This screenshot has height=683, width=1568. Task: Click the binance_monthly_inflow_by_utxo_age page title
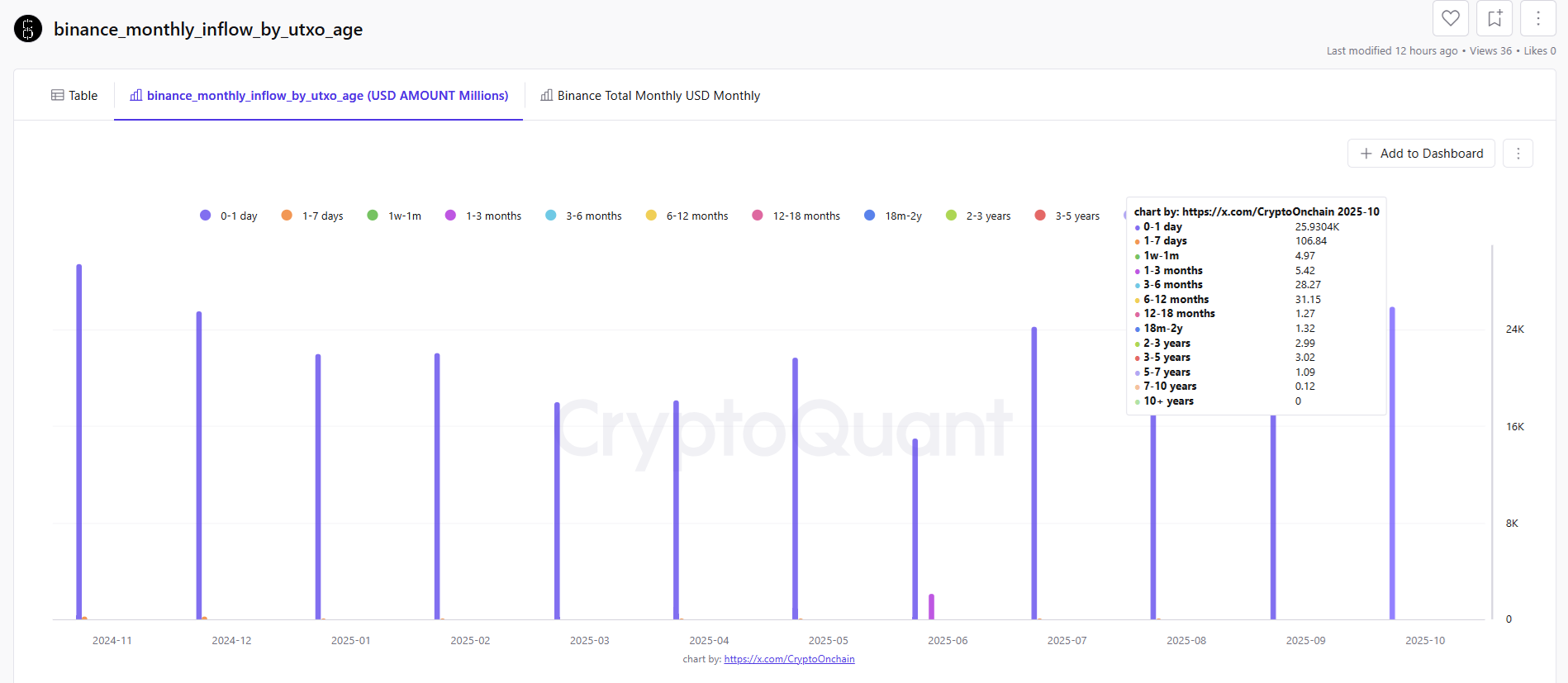pos(208,29)
